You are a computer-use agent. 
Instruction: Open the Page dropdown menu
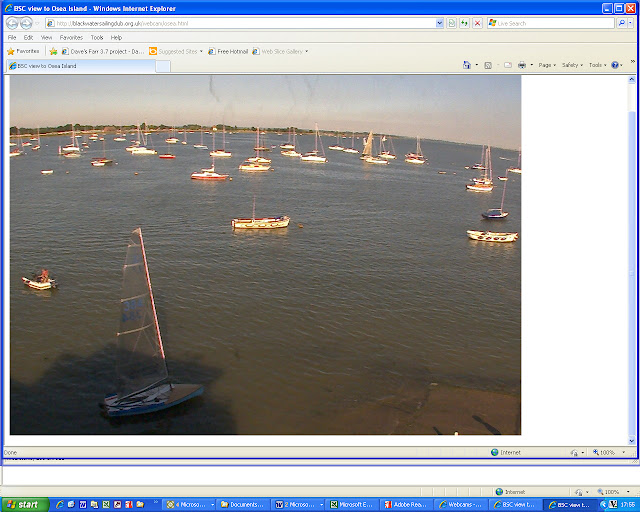tap(547, 65)
